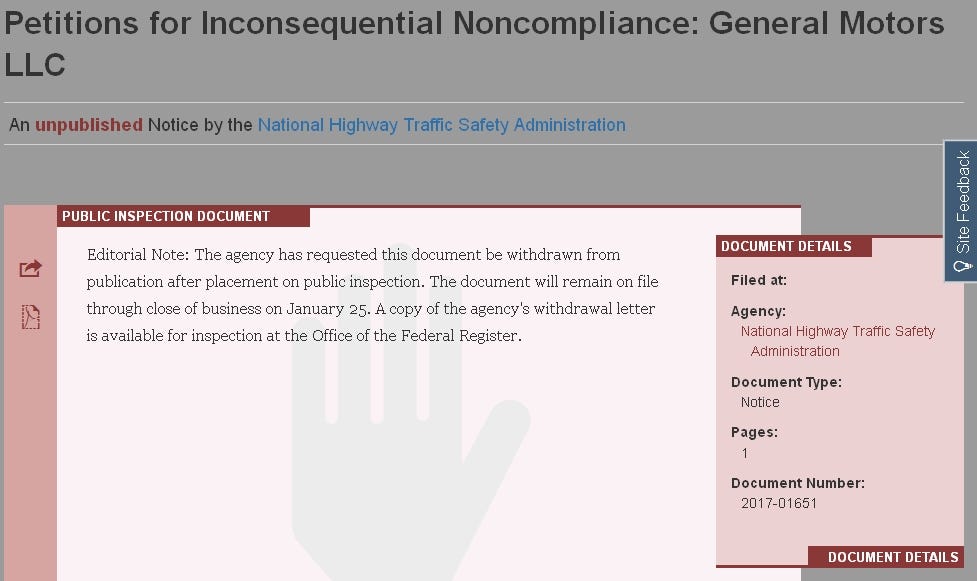This screenshot has height=581, width=977.
Task: Click the 'Pages:' label in details
Action: [754, 432]
